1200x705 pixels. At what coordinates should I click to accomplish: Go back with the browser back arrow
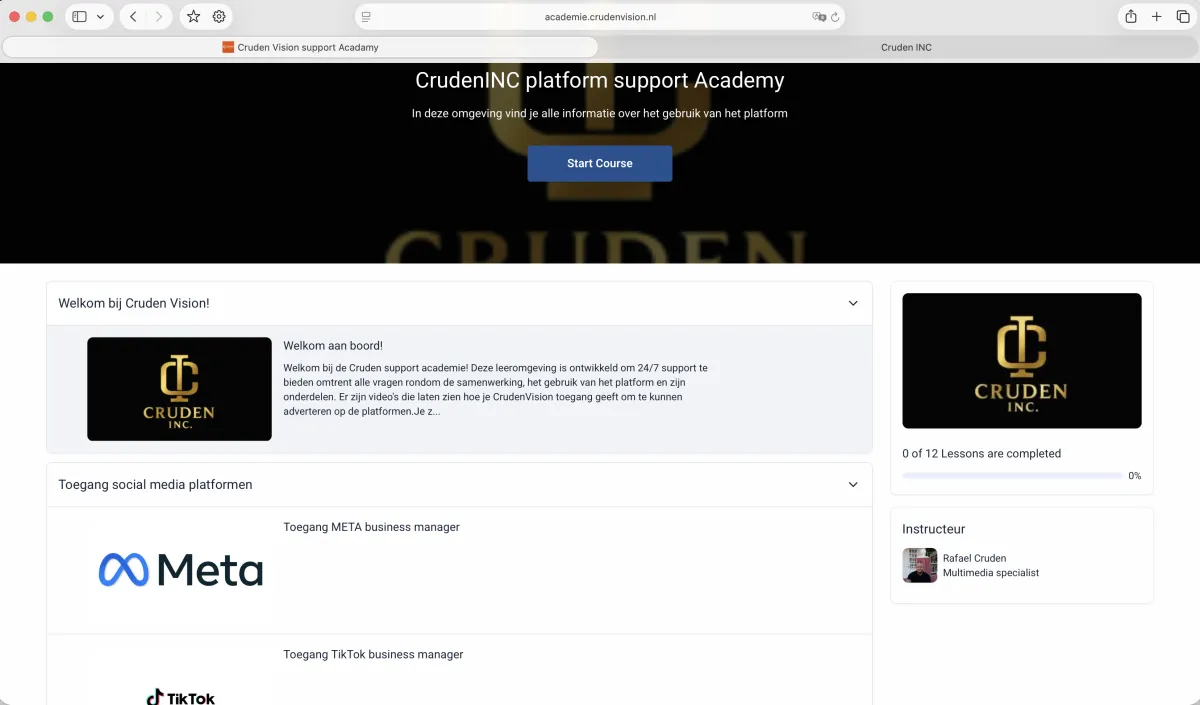pyautogui.click(x=133, y=17)
